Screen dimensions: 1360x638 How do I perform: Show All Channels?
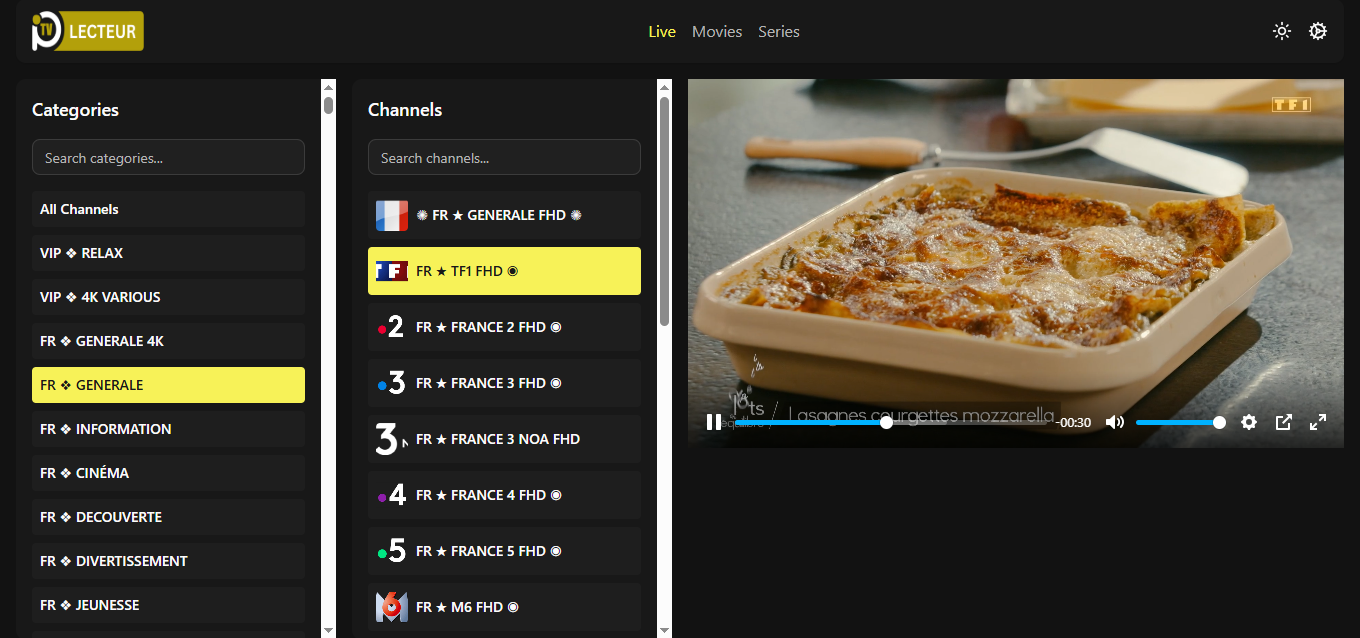click(x=168, y=208)
